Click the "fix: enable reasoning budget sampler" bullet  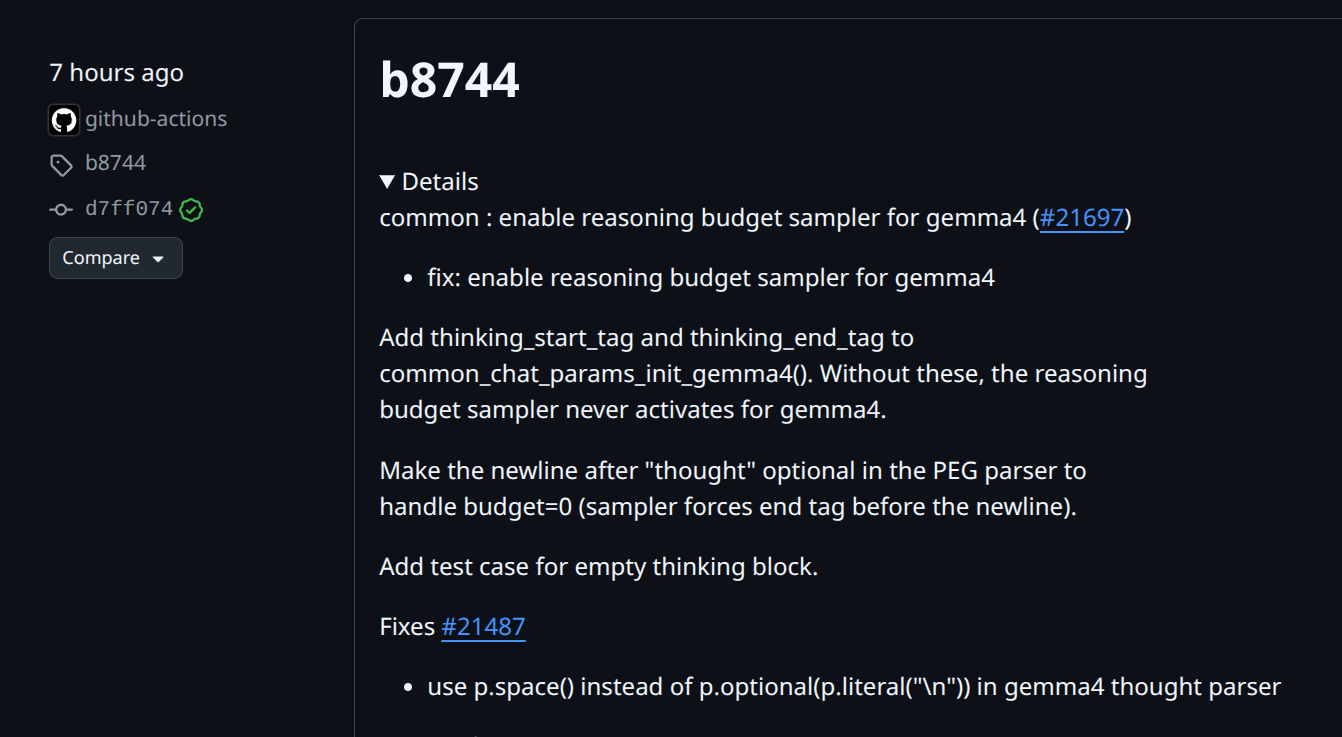coord(711,278)
